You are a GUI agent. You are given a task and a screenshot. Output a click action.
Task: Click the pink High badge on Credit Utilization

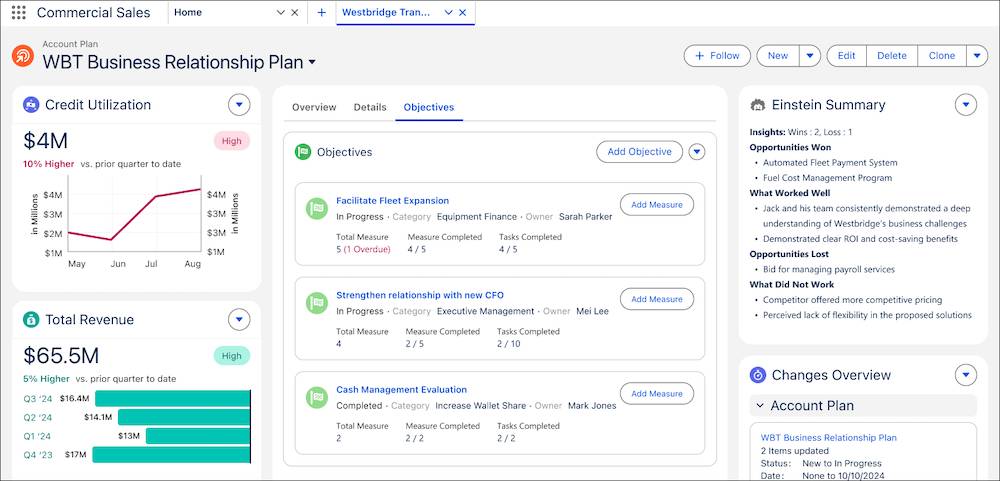point(232,141)
